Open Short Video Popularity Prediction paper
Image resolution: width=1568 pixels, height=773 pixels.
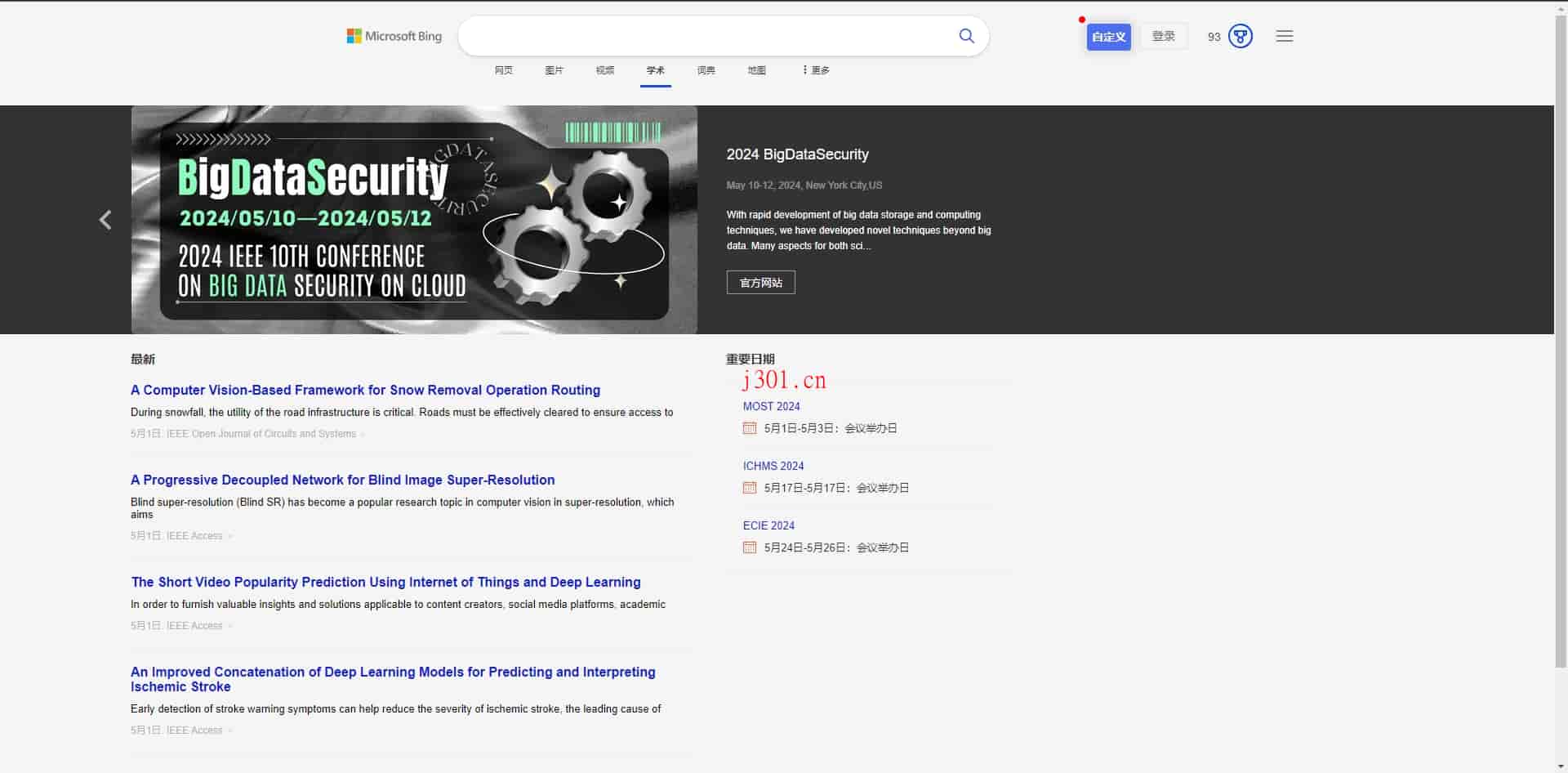[x=385, y=583]
